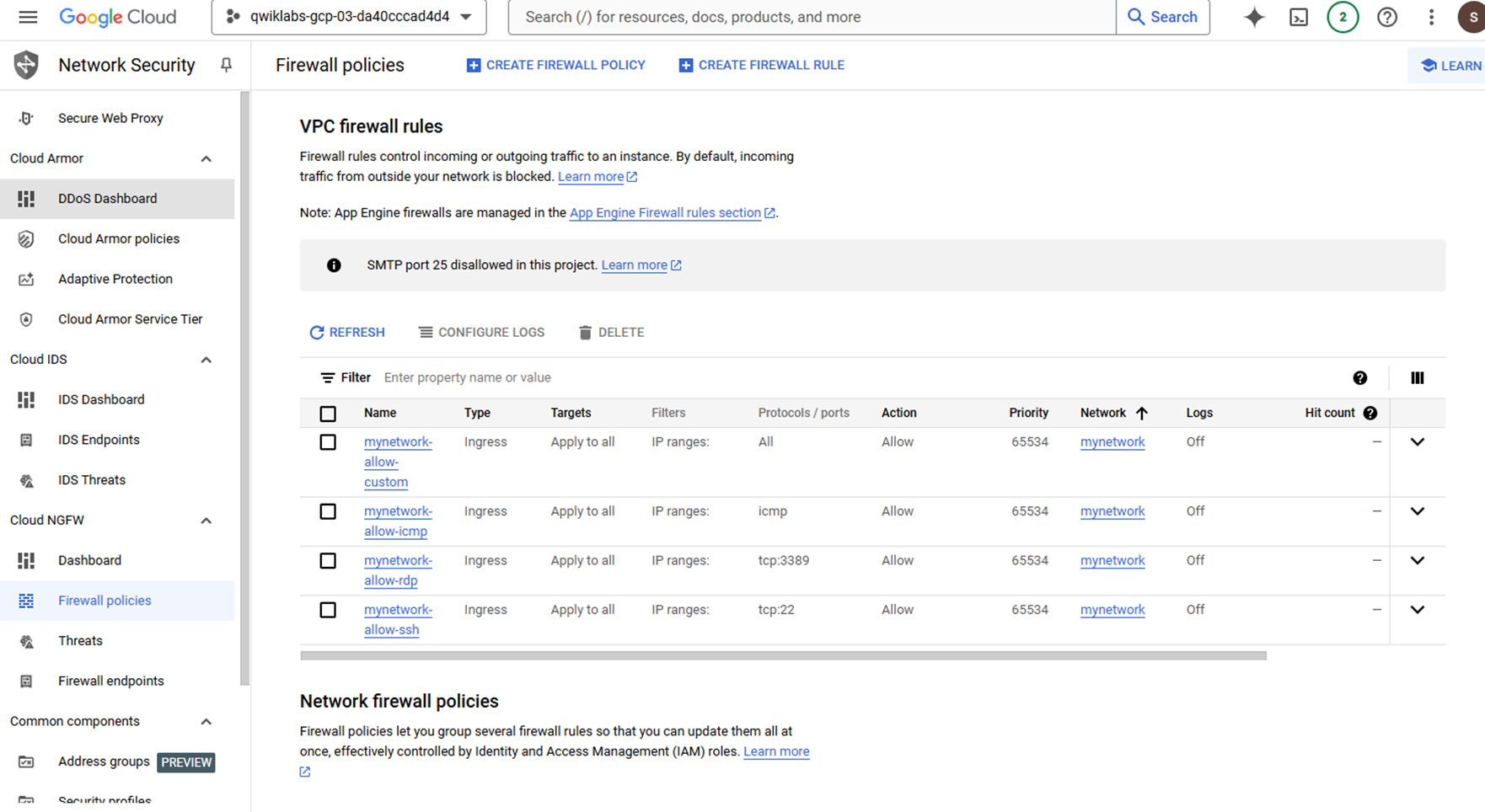Open DDoS Dashboard in sidebar
This screenshot has width=1485, height=812.
(x=117, y=199)
